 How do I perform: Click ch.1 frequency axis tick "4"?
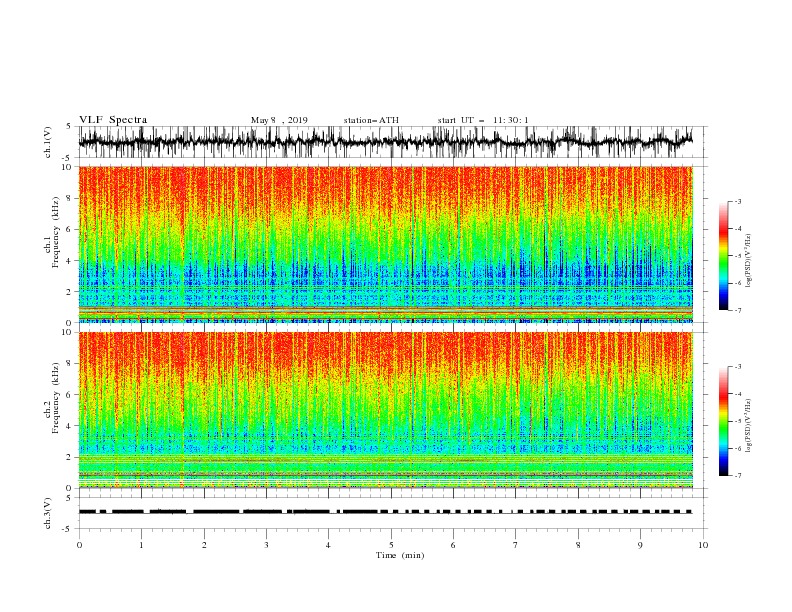69,261
